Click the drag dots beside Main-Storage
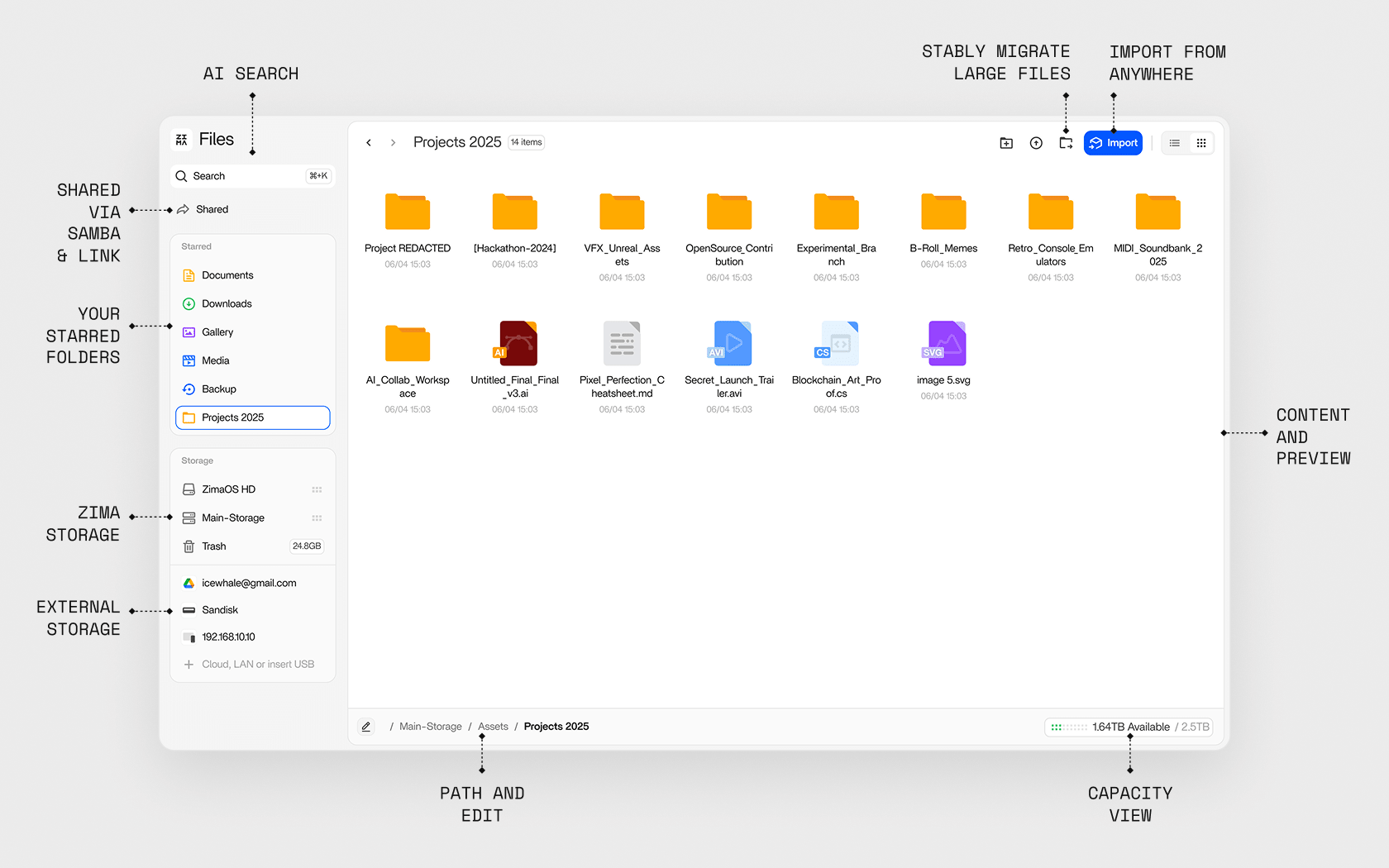This screenshot has width=1389, height=868. pyautogui.click(x=317, y=518)
